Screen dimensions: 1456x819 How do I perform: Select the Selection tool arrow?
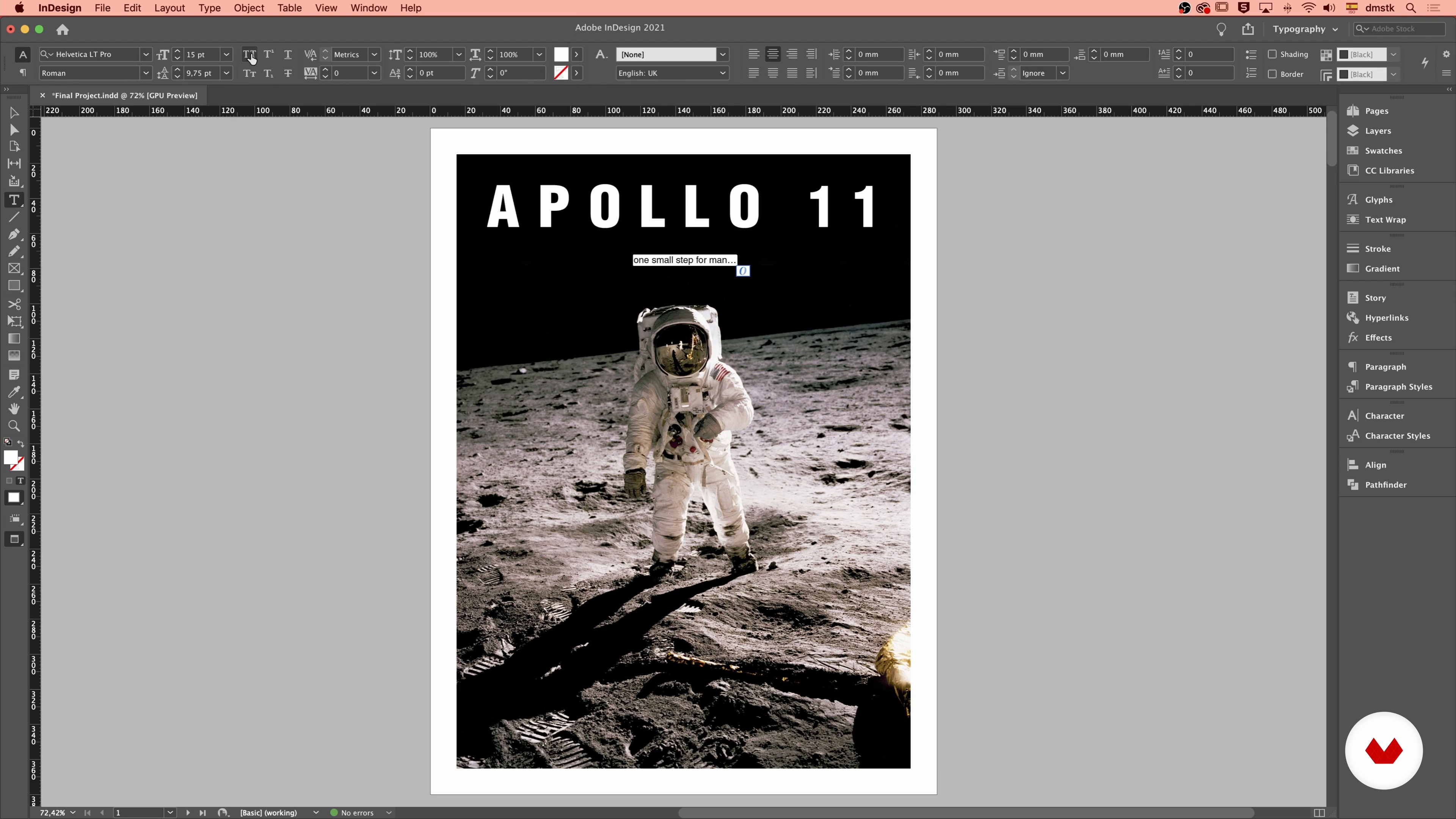coord(14,113)
